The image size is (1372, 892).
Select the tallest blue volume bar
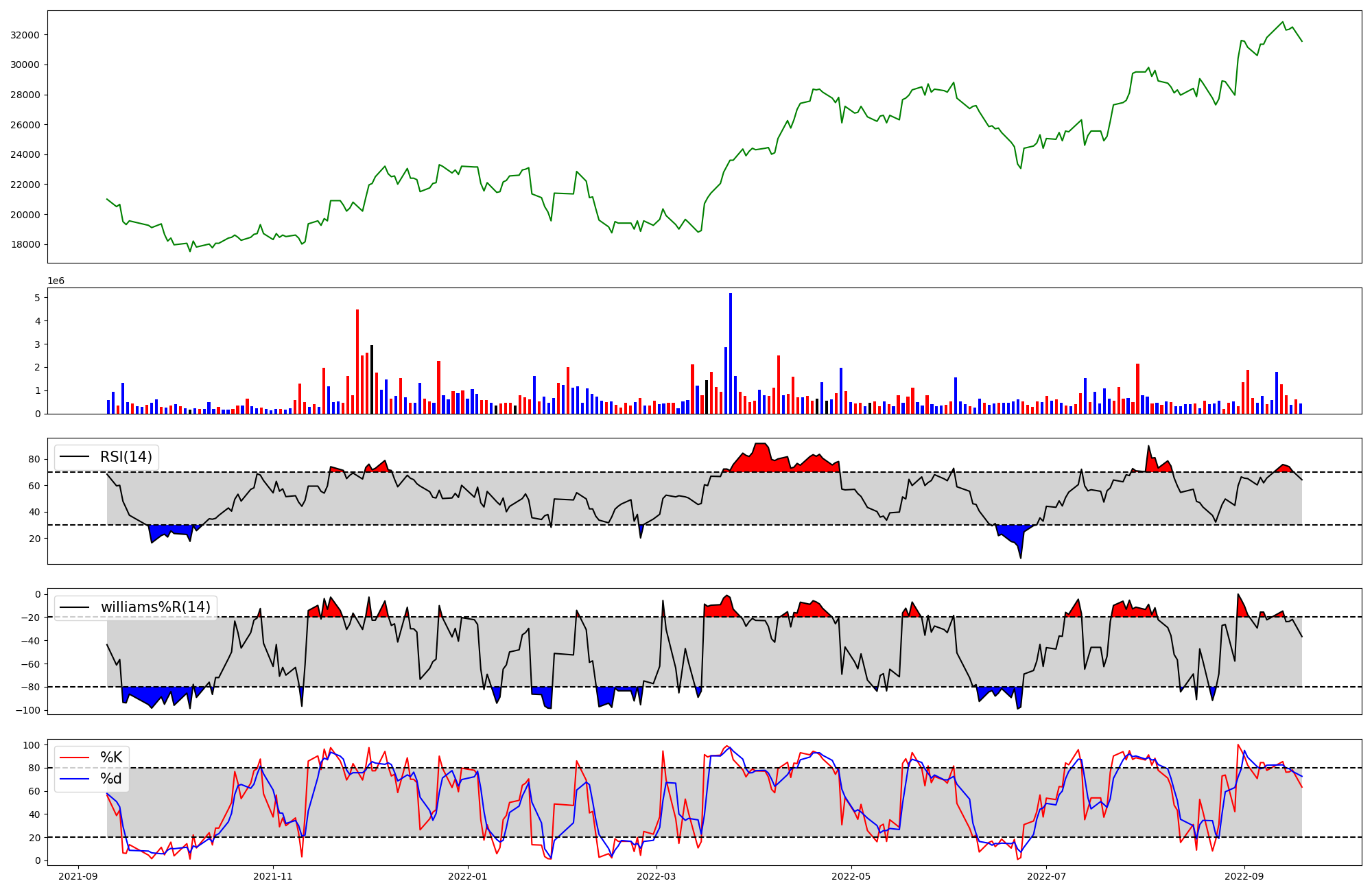731,353
